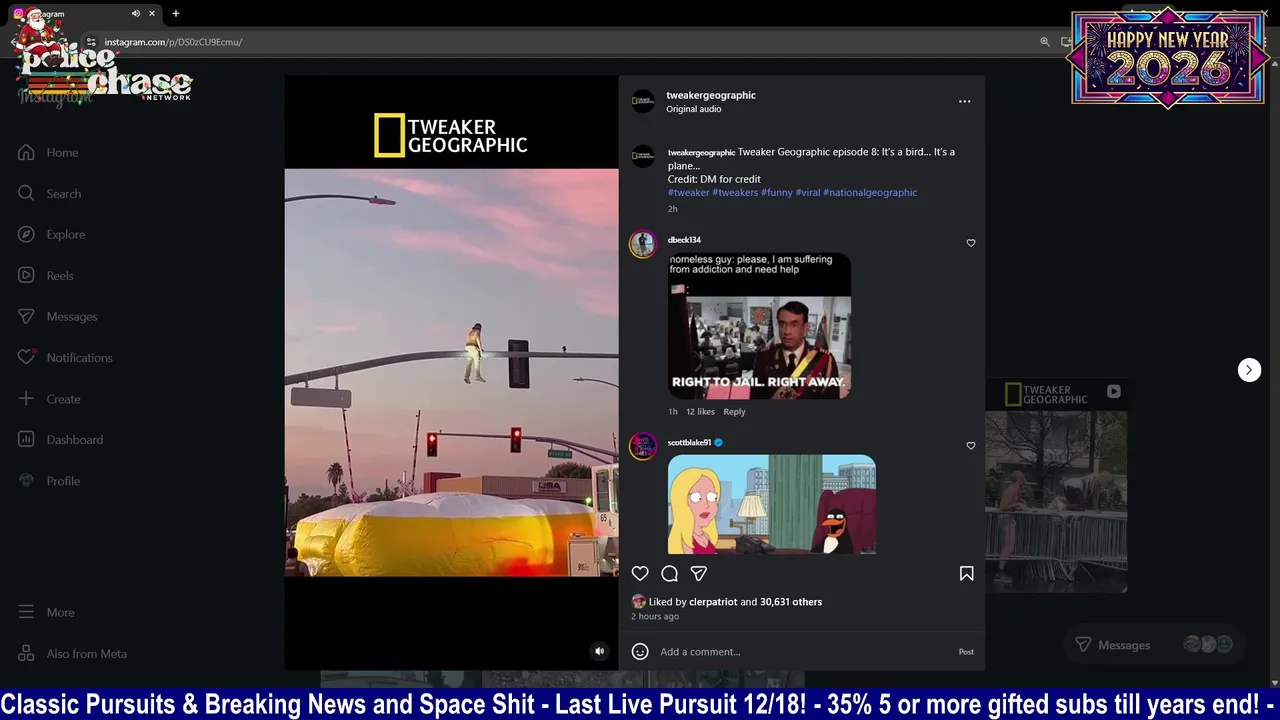The width and height of the screenshot is (1280, 720).
Task: Open background Tweaker Geographic reel thumbnail
Action: click(x=1056, y=487)
